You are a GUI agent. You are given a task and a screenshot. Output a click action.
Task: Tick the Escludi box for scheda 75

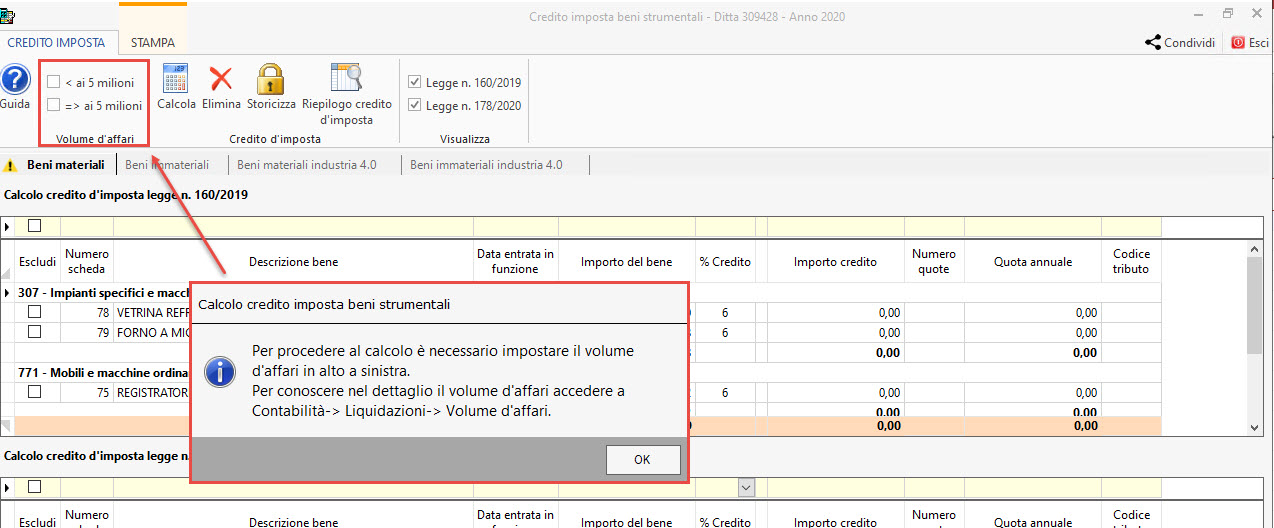click(34, 392)
